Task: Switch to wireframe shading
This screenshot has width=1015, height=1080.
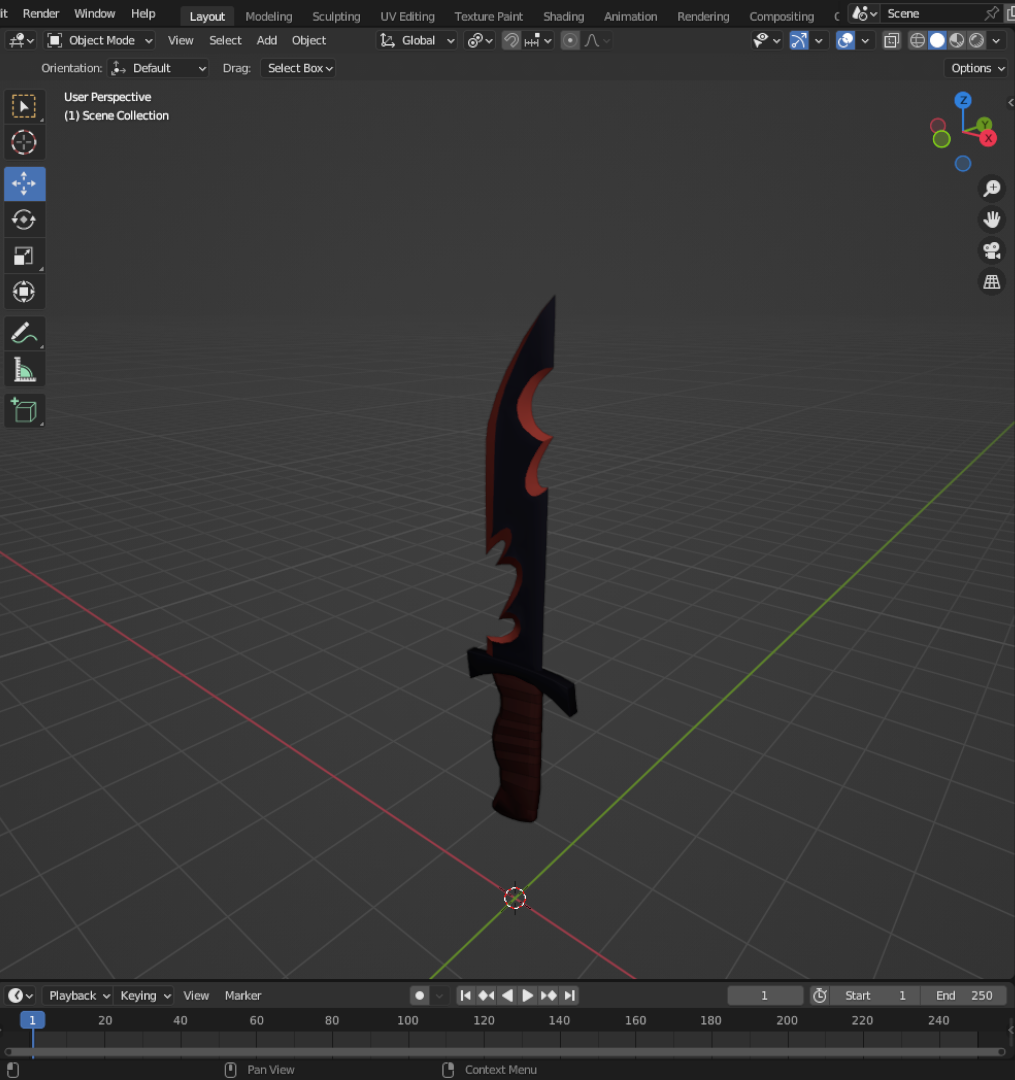Action: click(917, 41)
